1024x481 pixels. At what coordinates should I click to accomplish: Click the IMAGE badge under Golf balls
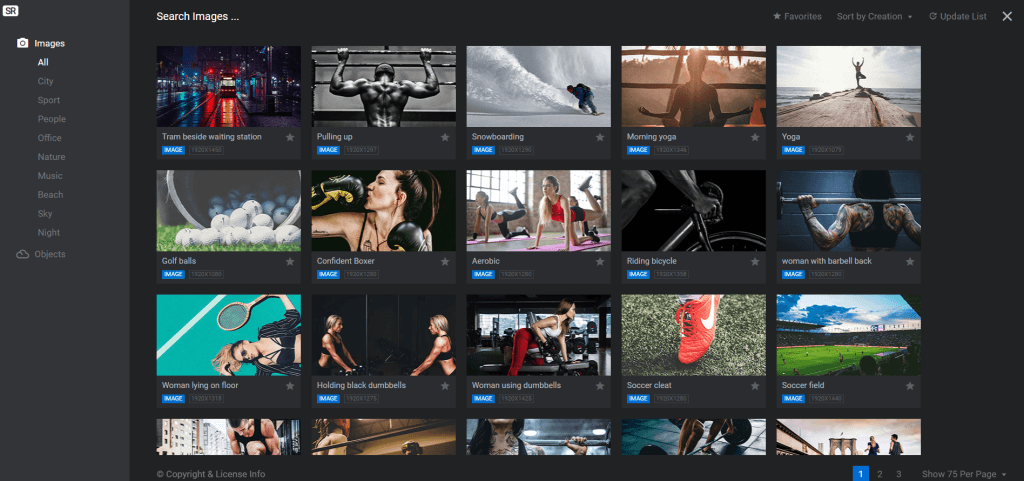(173, 274)
